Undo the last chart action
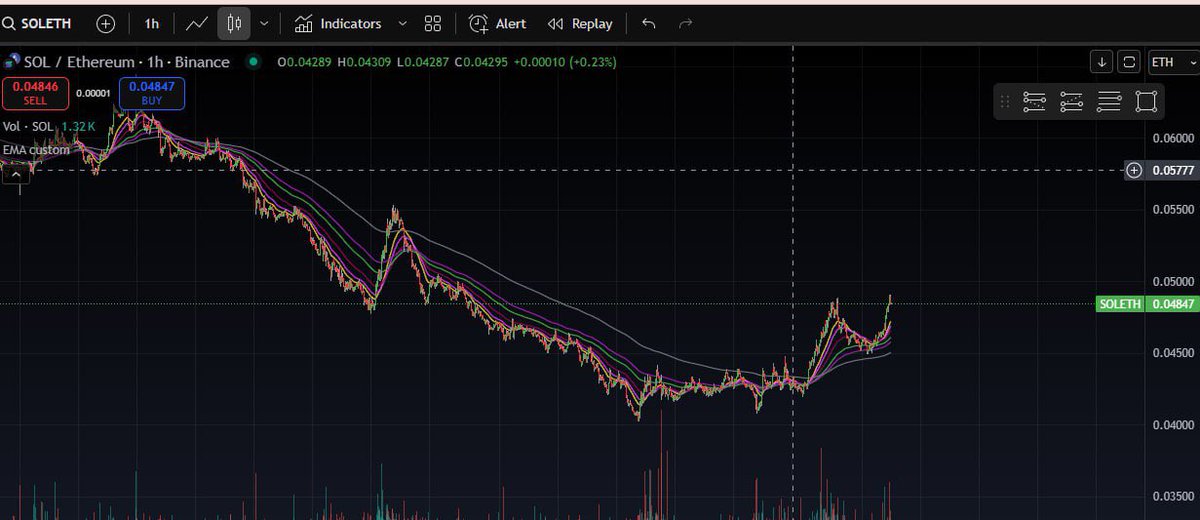Viewport: 1200px width, 520px height. tap(649, 23)
